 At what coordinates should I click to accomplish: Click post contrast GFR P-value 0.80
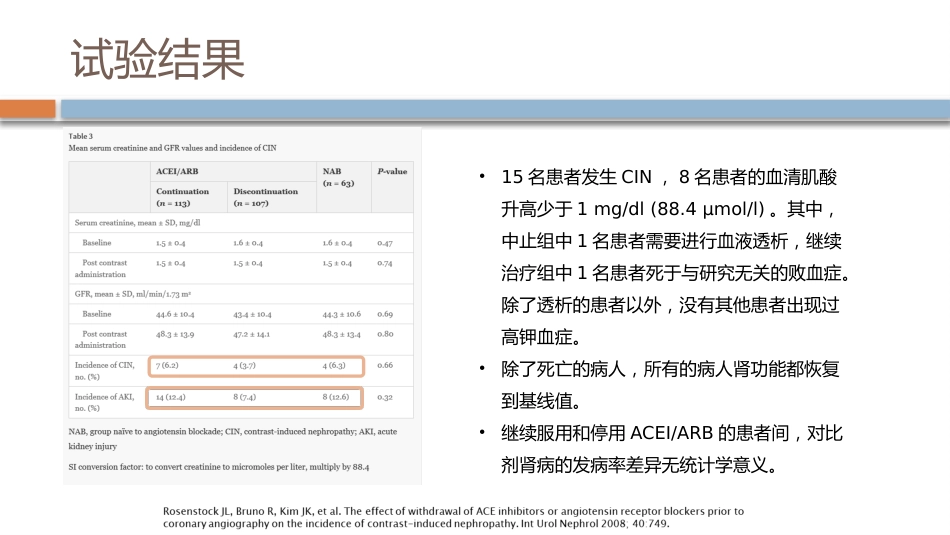click(x=385, y=334)
